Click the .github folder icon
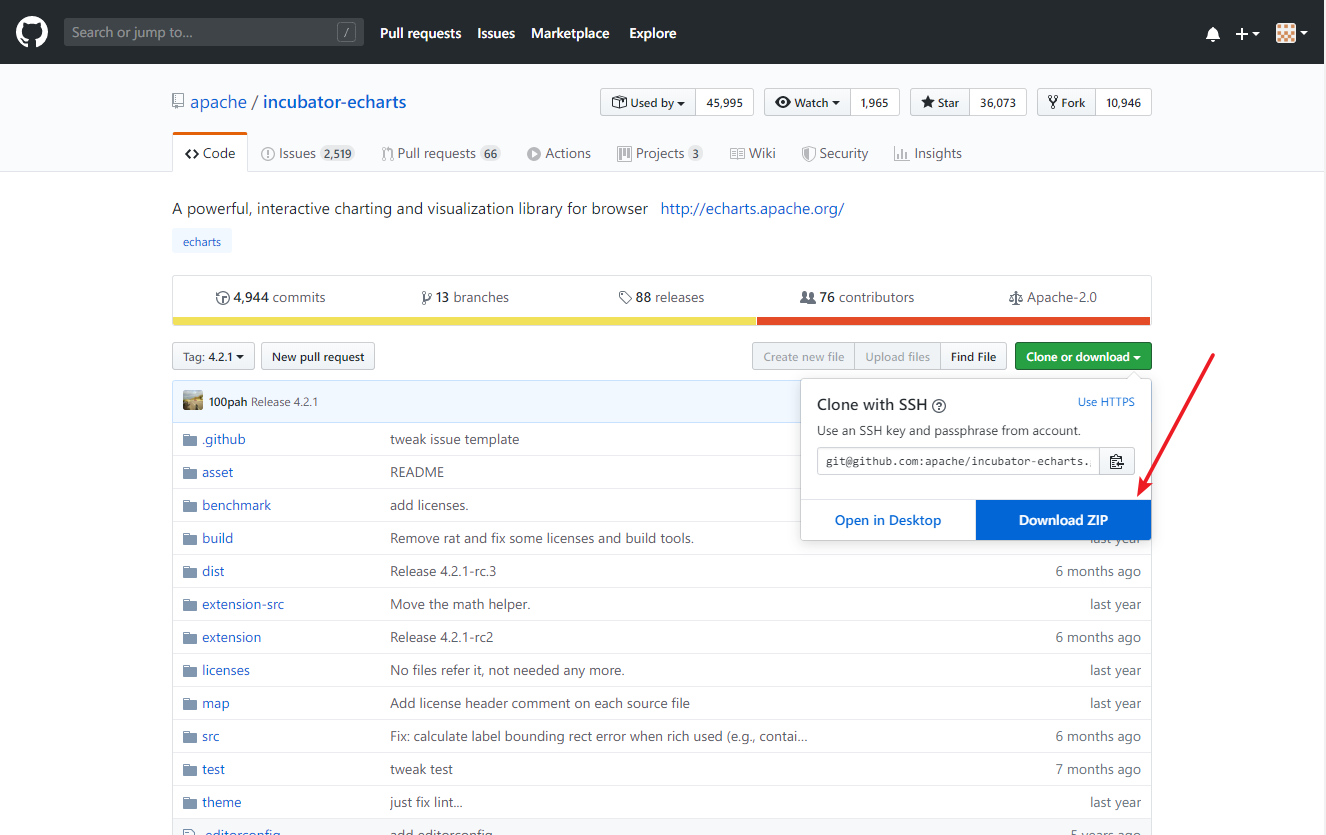1326x835 pixels. pyautogui.click(x=190, y=439)
